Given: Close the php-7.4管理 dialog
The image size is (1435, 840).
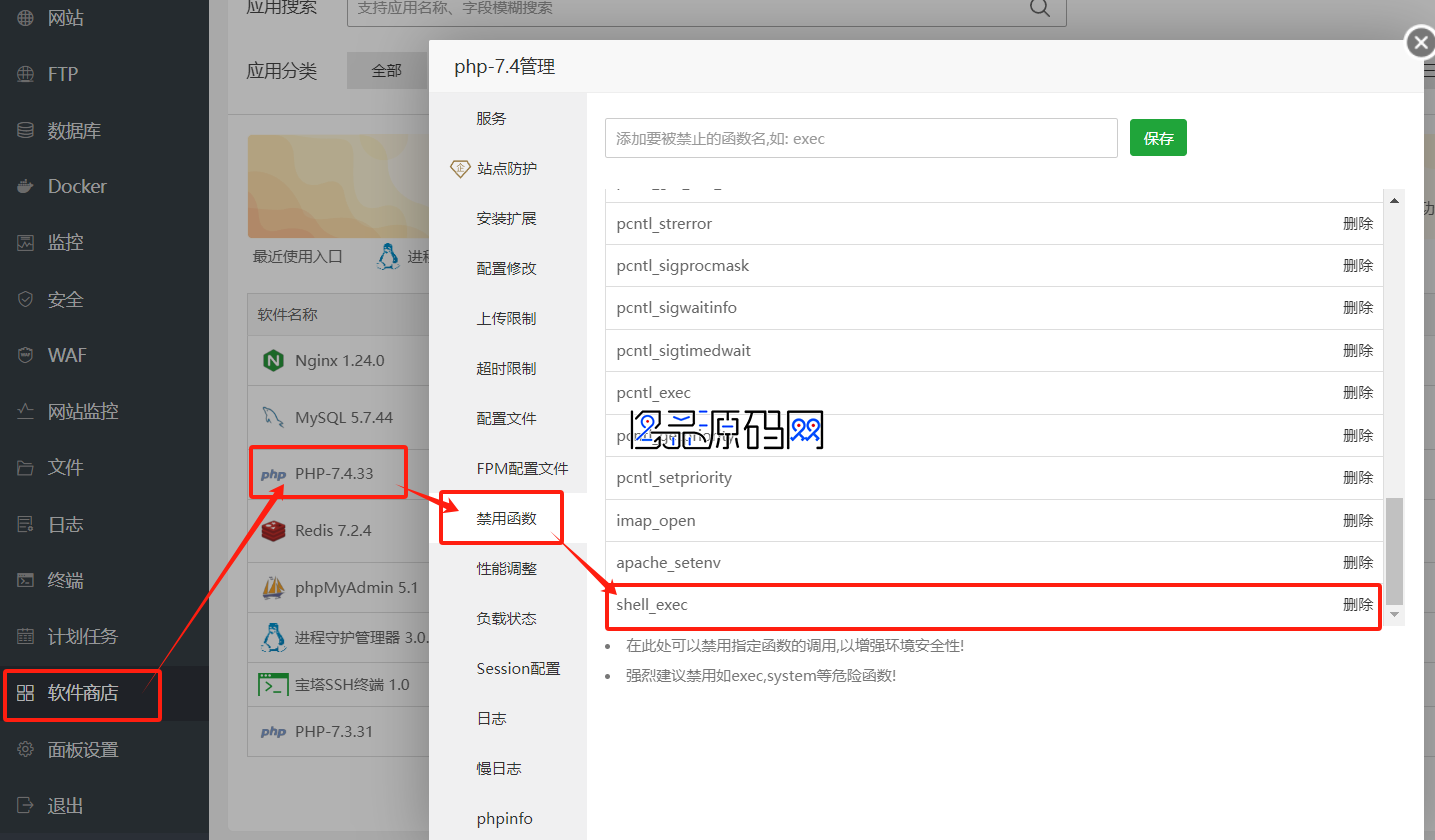Looking at the screenshot, I should click(1420, 43).
